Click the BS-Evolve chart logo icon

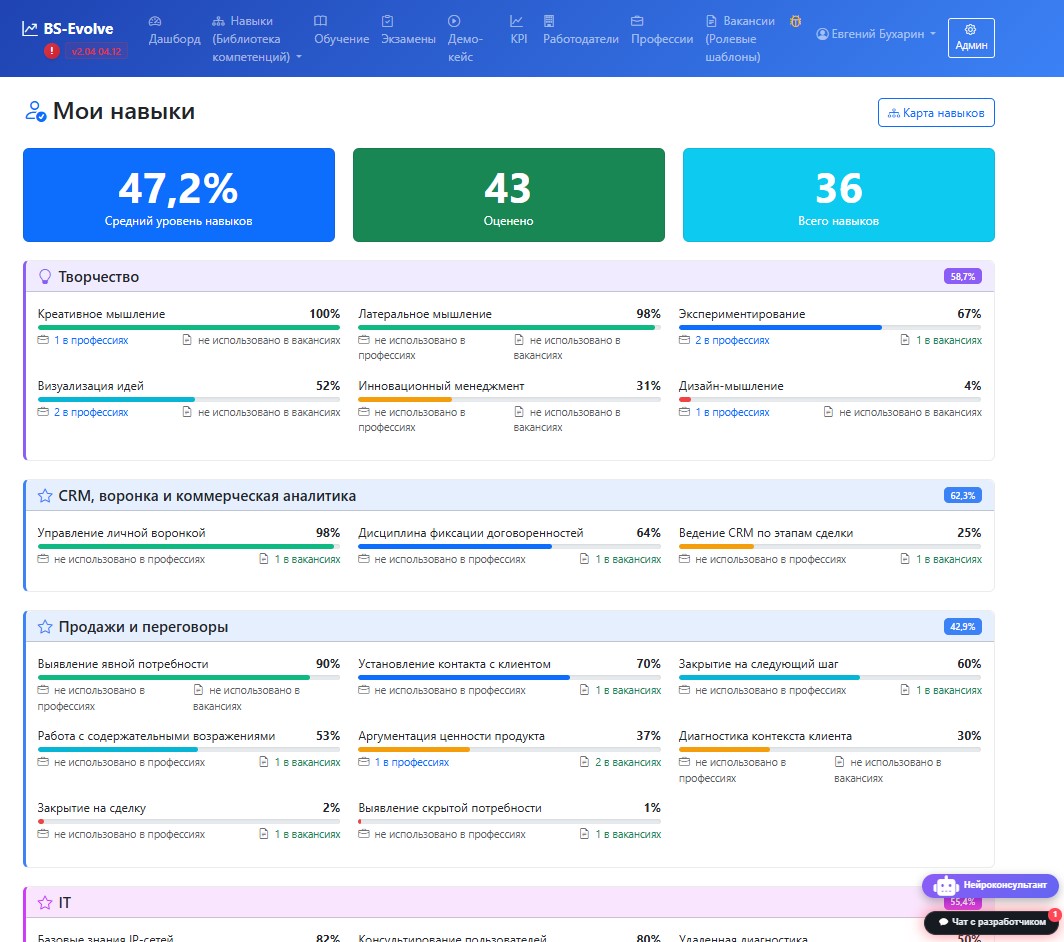(x=30, y=29)
